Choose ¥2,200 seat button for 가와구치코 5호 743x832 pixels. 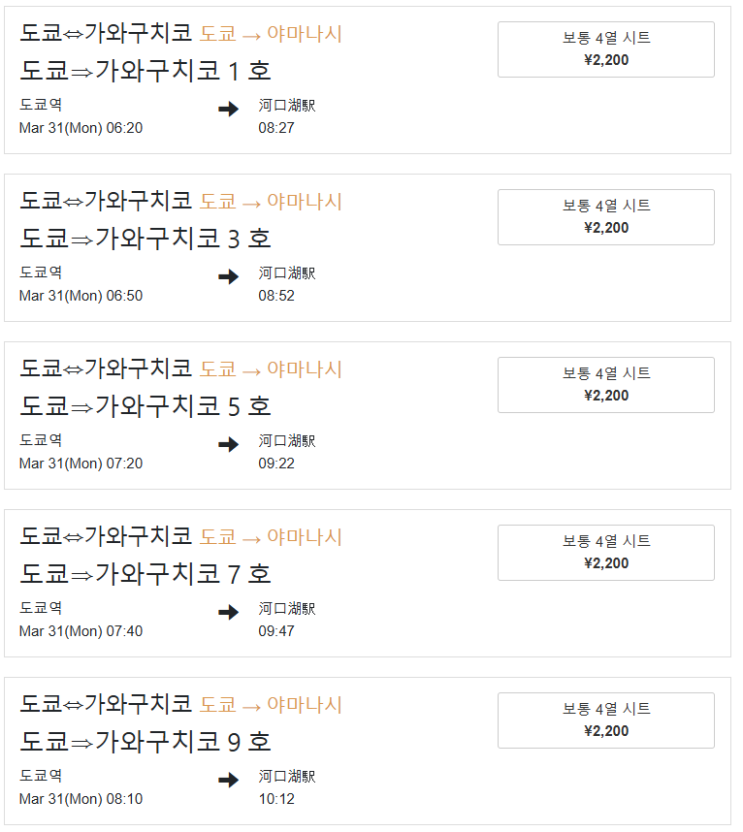[x=606, y=385]
